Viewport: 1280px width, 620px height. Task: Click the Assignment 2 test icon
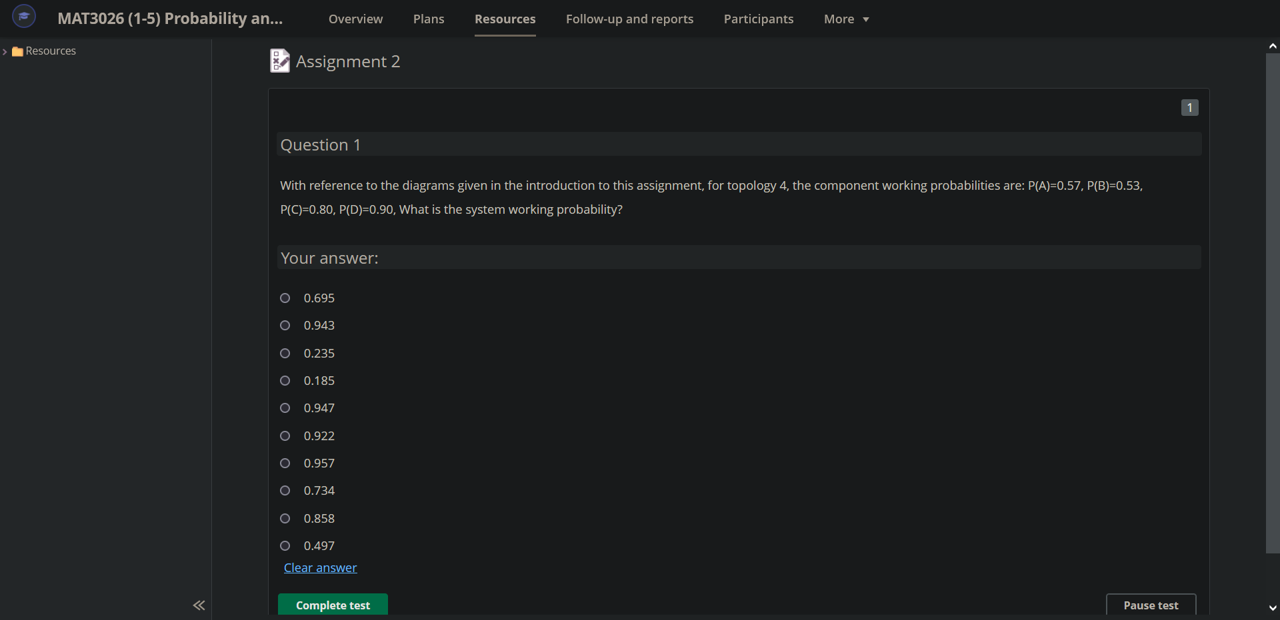(x=280, y=61)
